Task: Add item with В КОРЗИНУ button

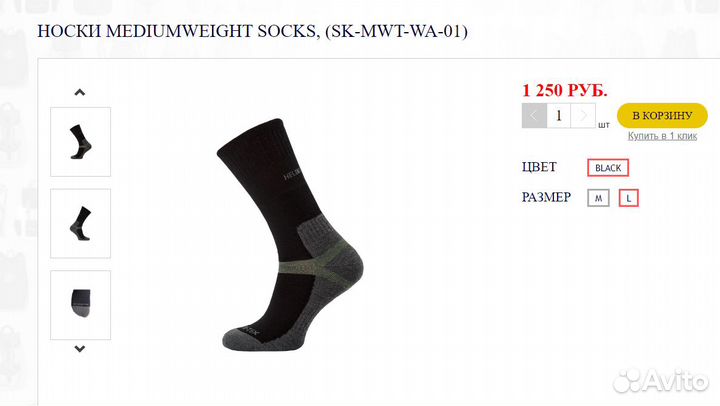Action: tap(662, 115)
